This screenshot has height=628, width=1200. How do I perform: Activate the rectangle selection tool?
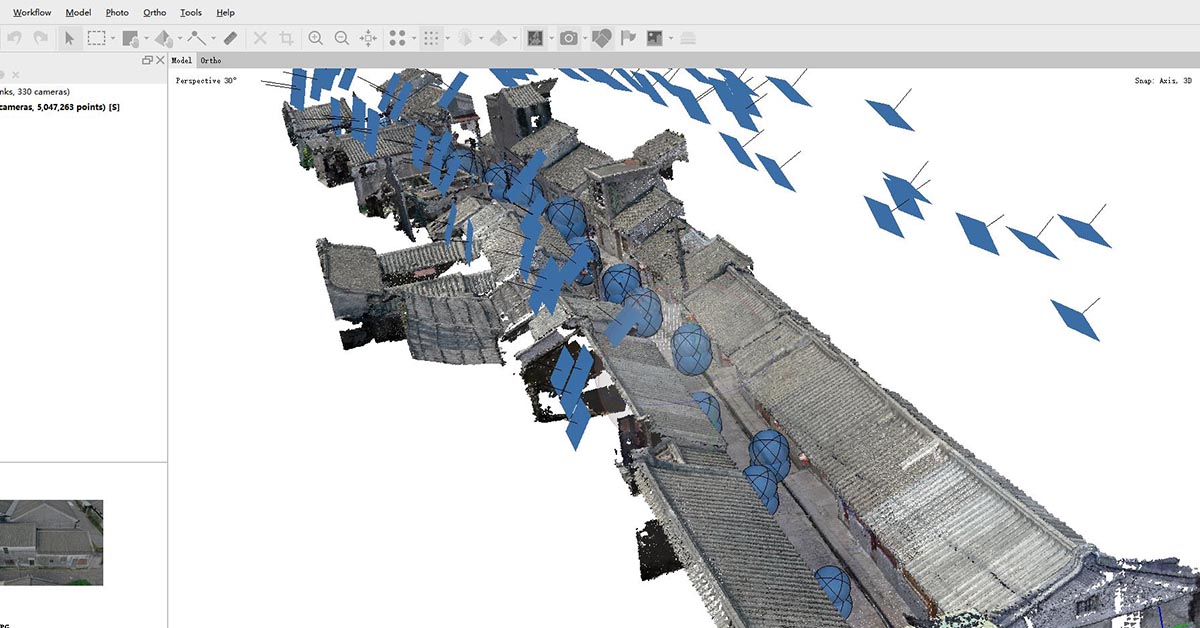(96, 38)
